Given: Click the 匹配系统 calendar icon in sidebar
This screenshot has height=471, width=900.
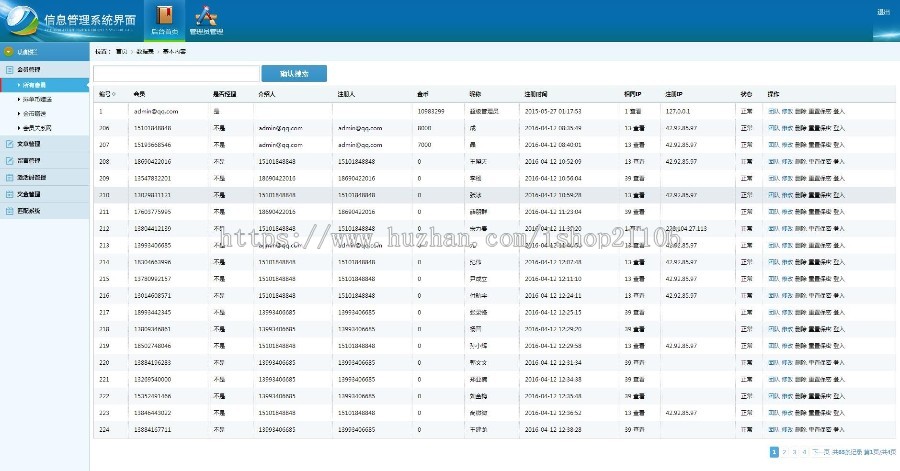Looking at the screenshot, I should point(9,211).
